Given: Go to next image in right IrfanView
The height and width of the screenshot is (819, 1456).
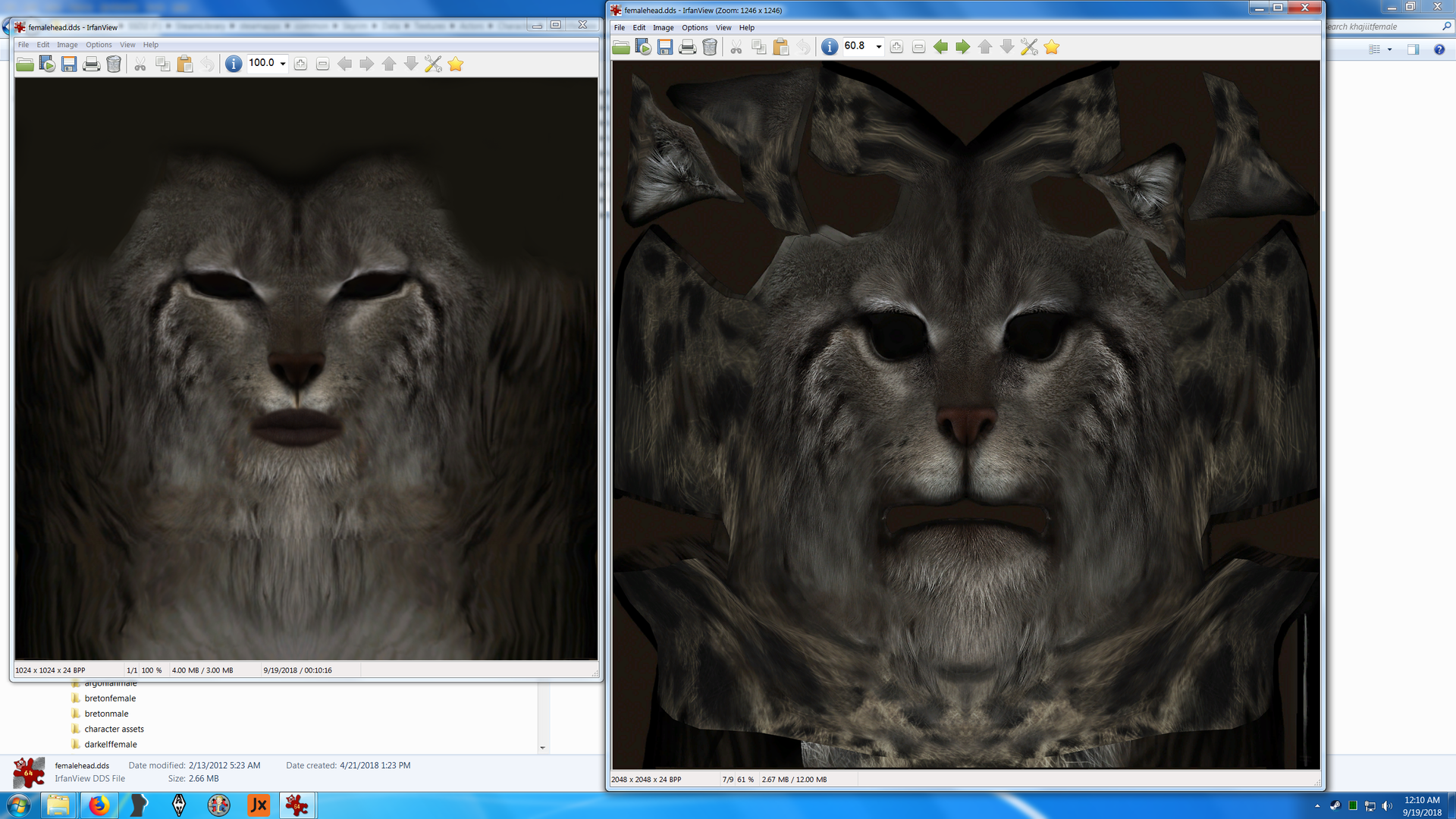Looking at the screenshot, I should (962, 47).
